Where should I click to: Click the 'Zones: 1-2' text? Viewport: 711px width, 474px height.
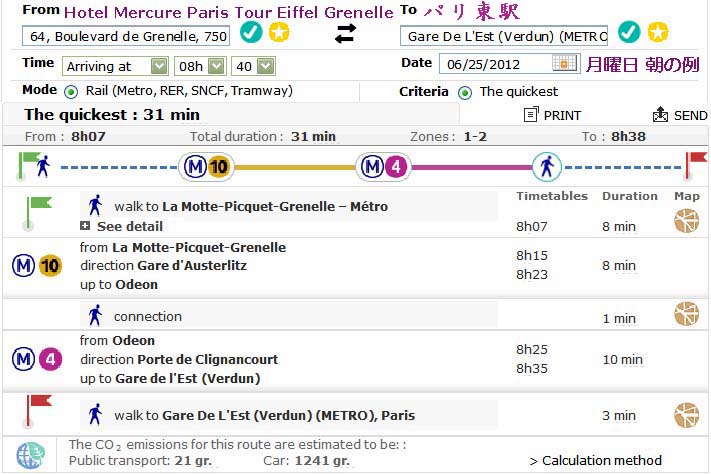pos(448,137)
